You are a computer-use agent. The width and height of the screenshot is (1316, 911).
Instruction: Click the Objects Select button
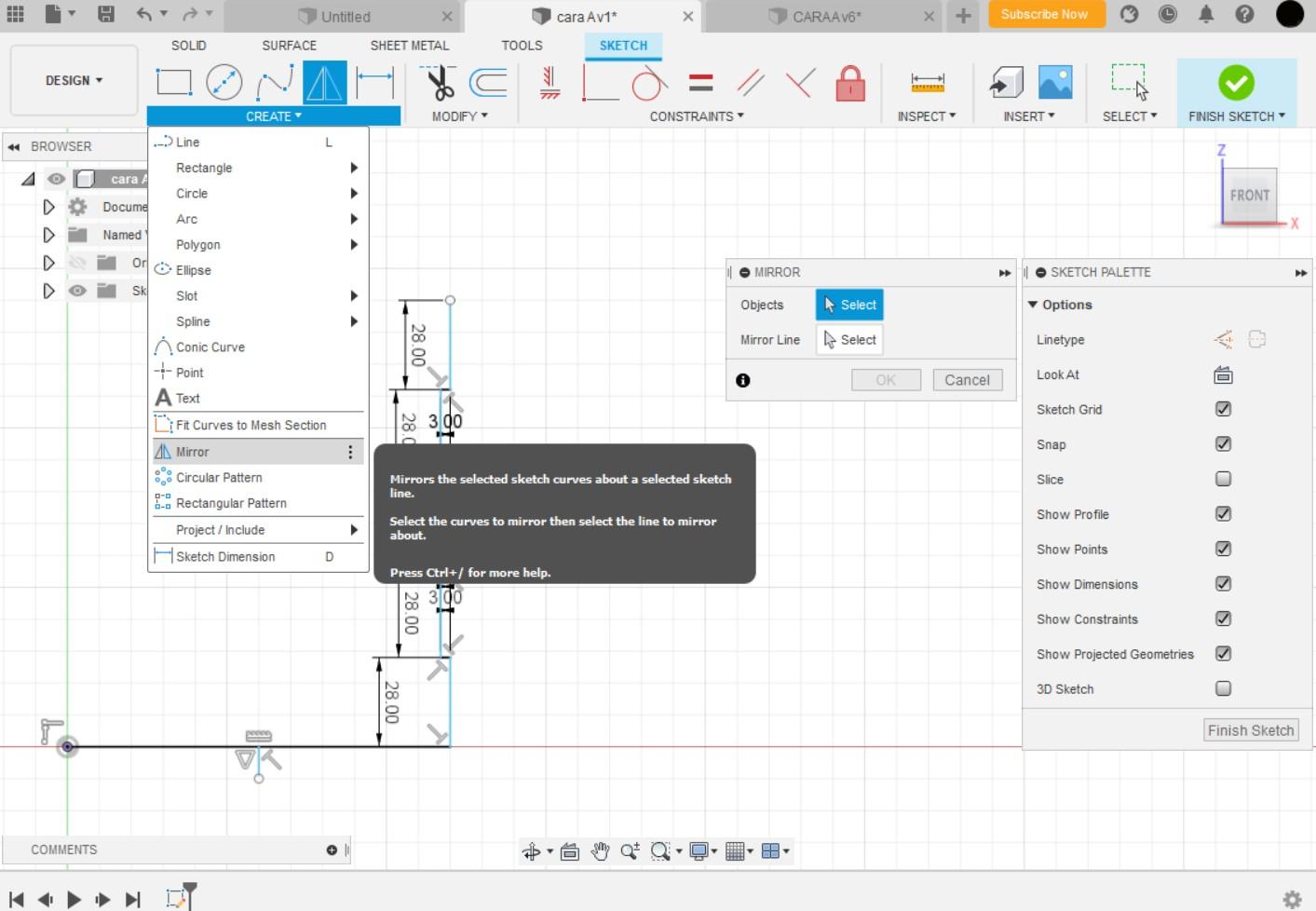(849, 305)
